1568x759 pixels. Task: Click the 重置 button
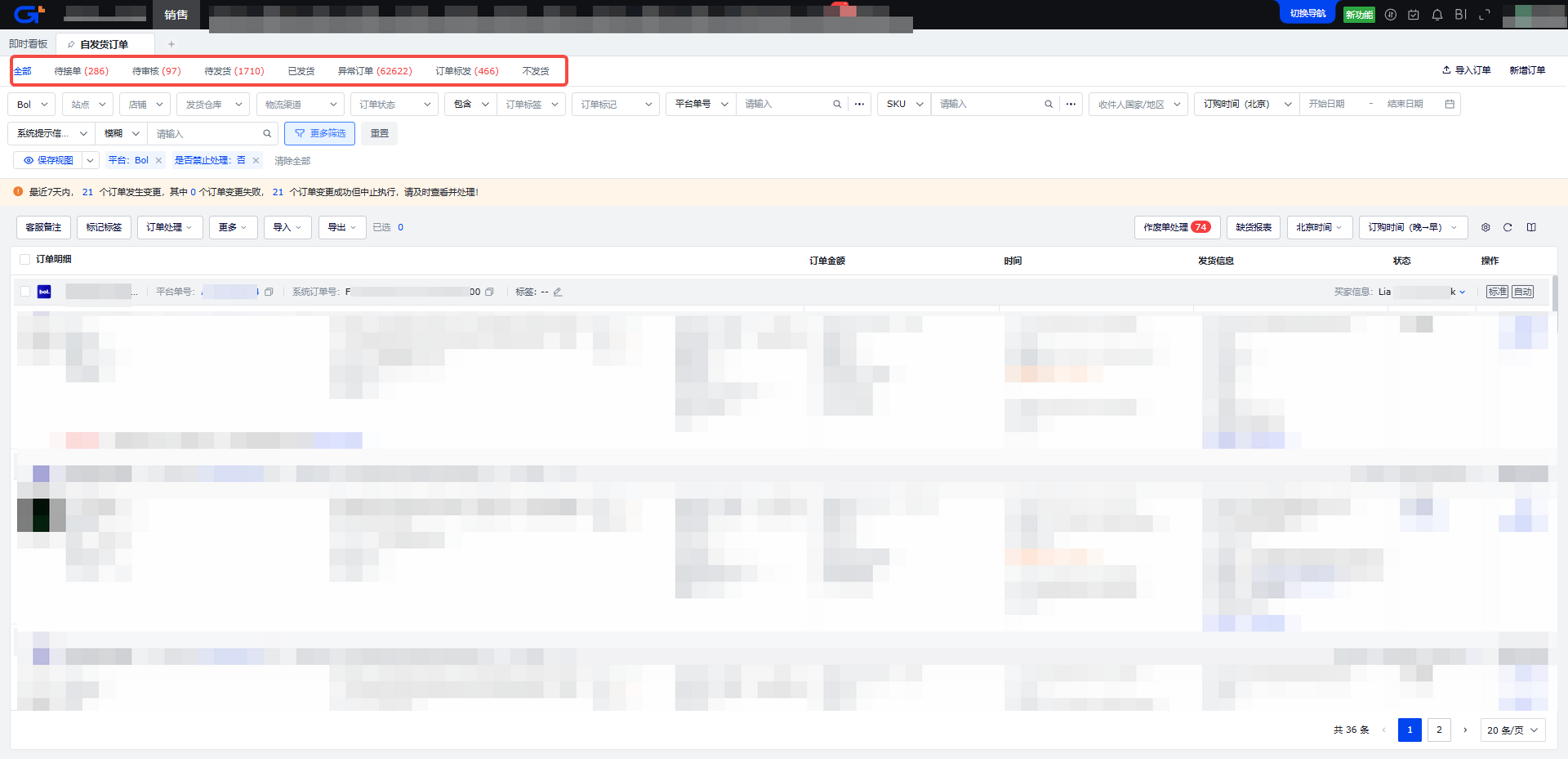[380, 133]
